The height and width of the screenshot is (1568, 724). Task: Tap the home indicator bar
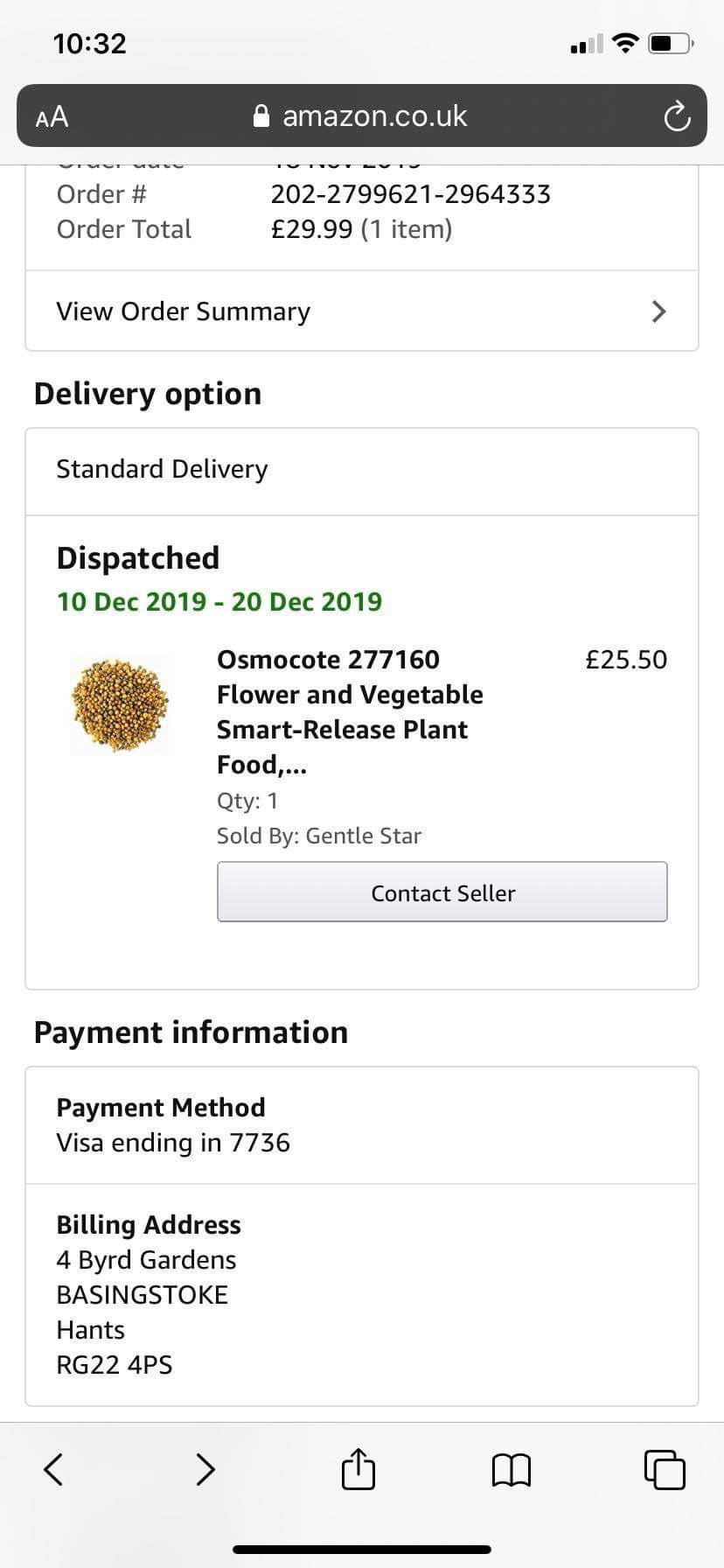pos(362,1549)
